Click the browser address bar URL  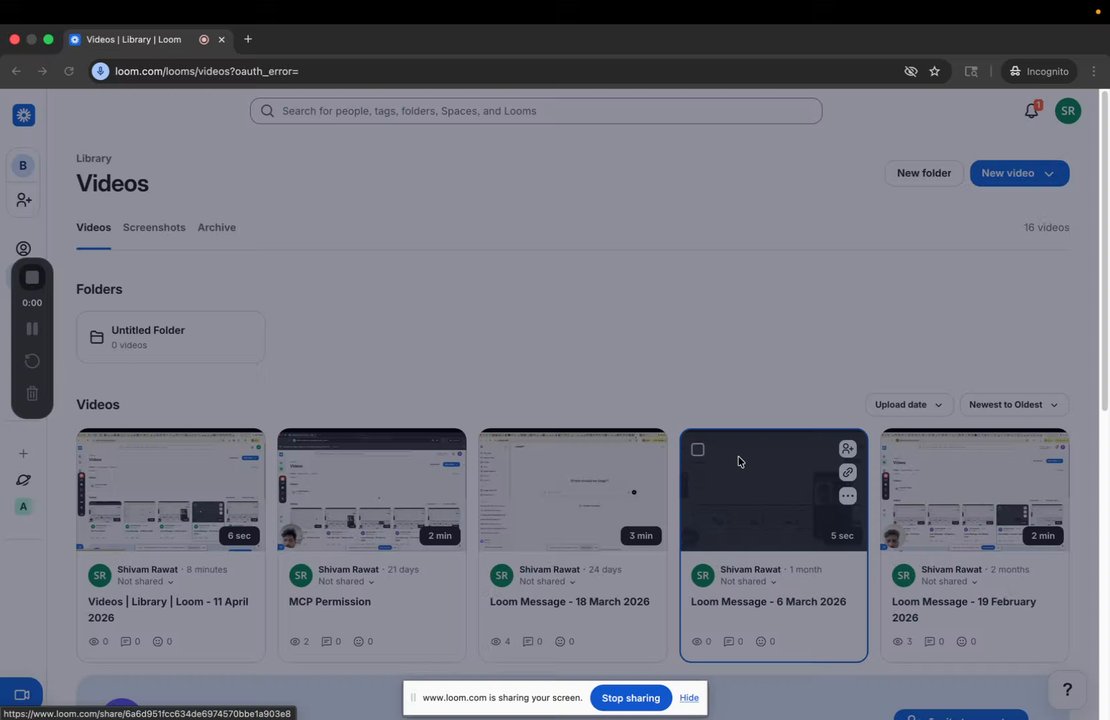point(207,72)
